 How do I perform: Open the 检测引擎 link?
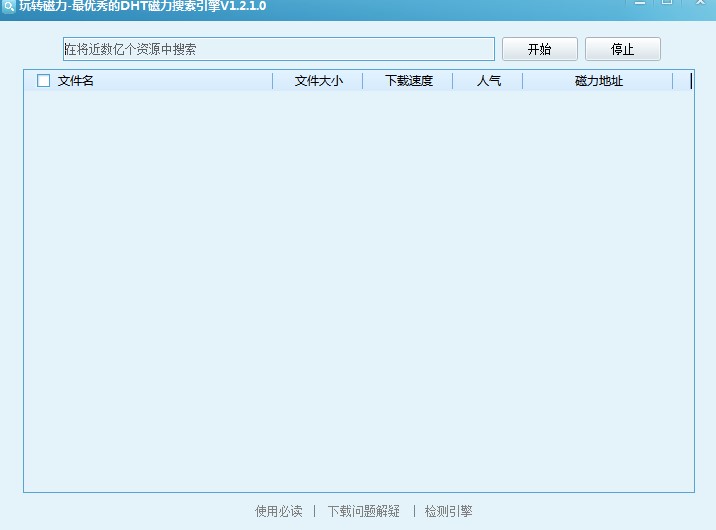[x=448, y=511]
